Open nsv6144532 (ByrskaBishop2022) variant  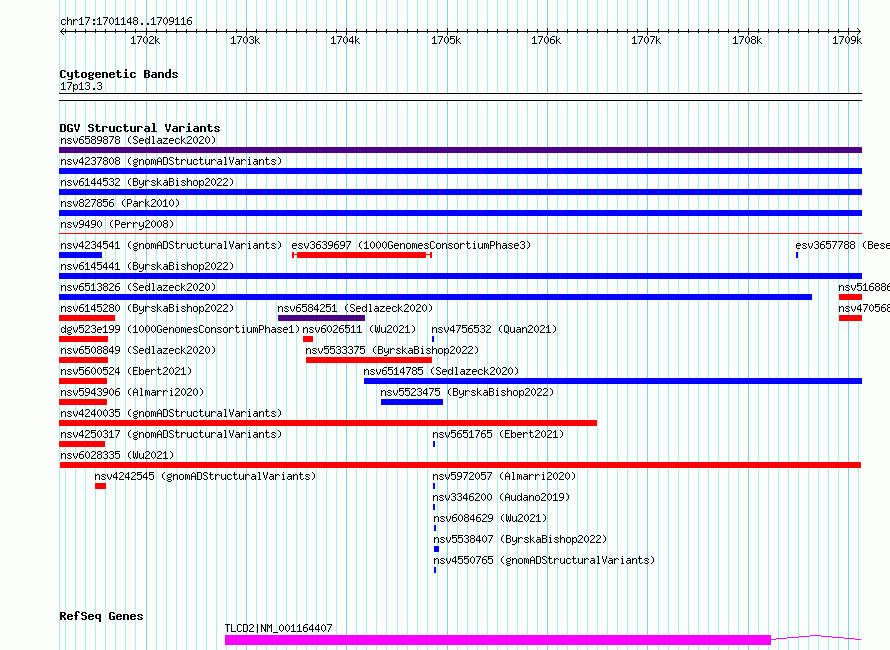coord(147,182)
